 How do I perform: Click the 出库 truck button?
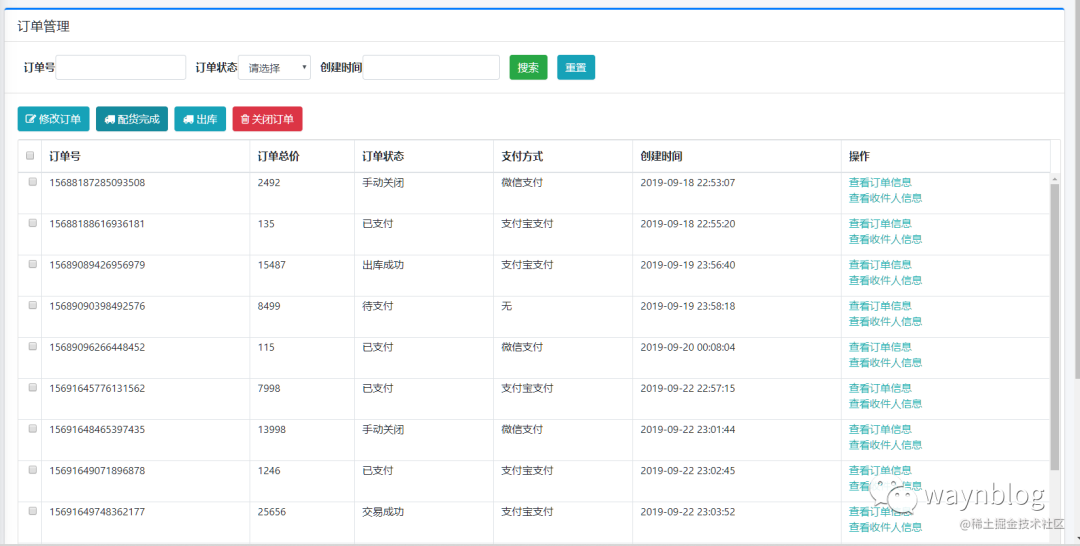pyautogui.click(x=200, y=119)
